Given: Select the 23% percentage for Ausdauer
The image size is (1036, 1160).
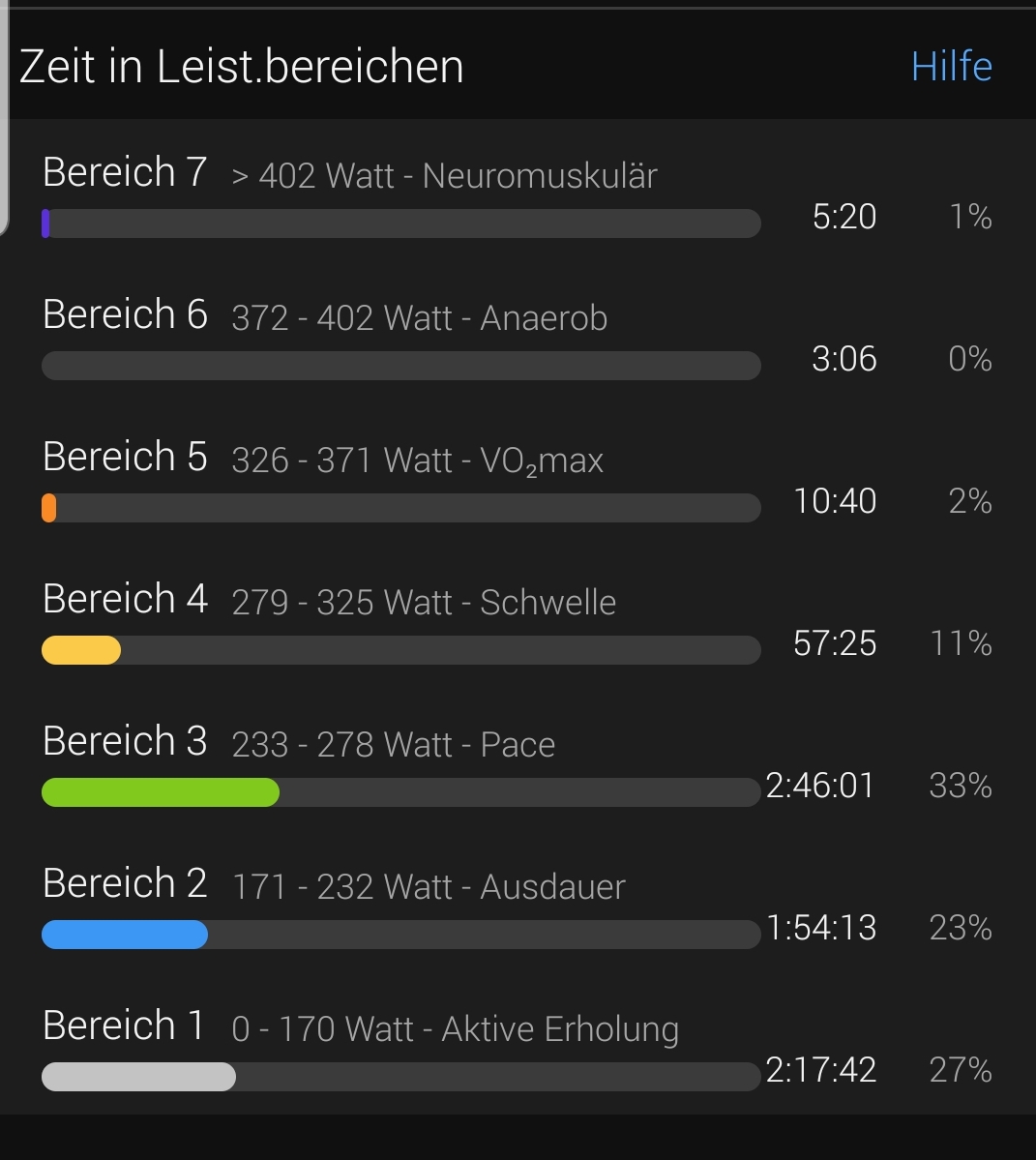Looking at the screenshot, I should point(960,927).
